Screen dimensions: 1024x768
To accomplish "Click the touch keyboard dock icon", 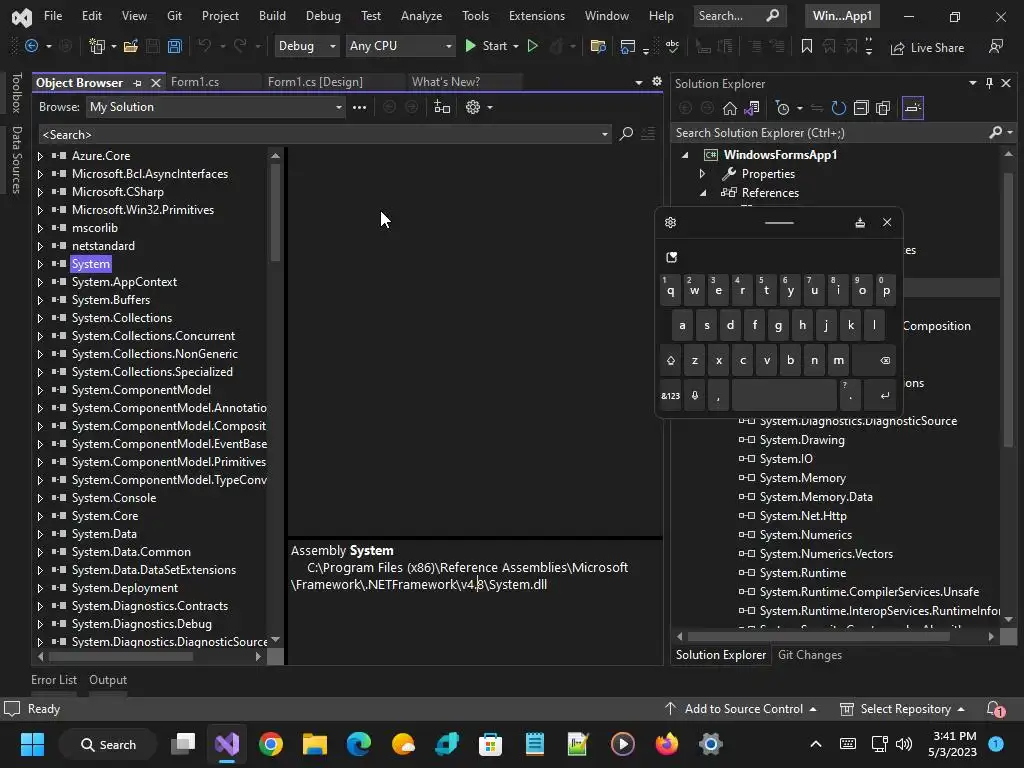I will (860, 223).
